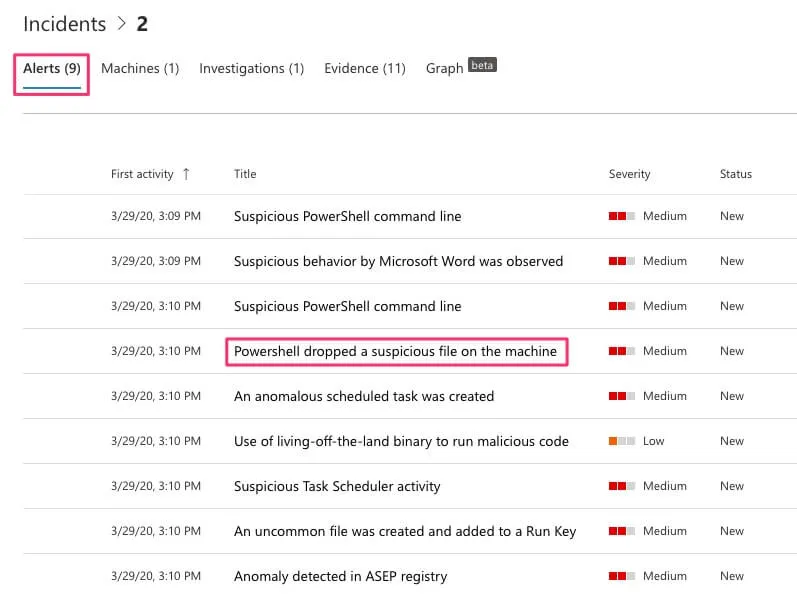Open Anomaly detected in ASEP registry alert

(340, 576)
